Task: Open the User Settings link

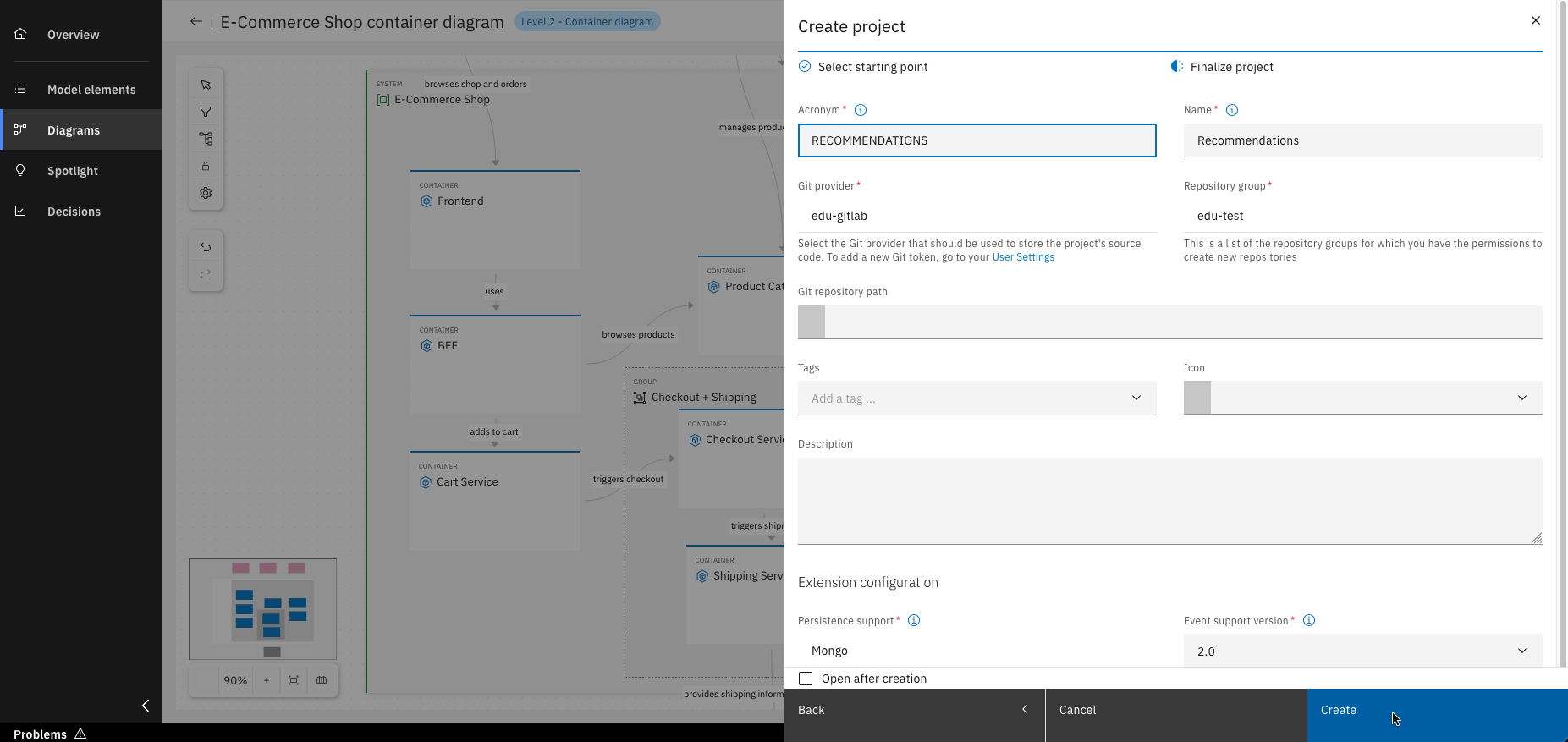Action: (1023, 257)
